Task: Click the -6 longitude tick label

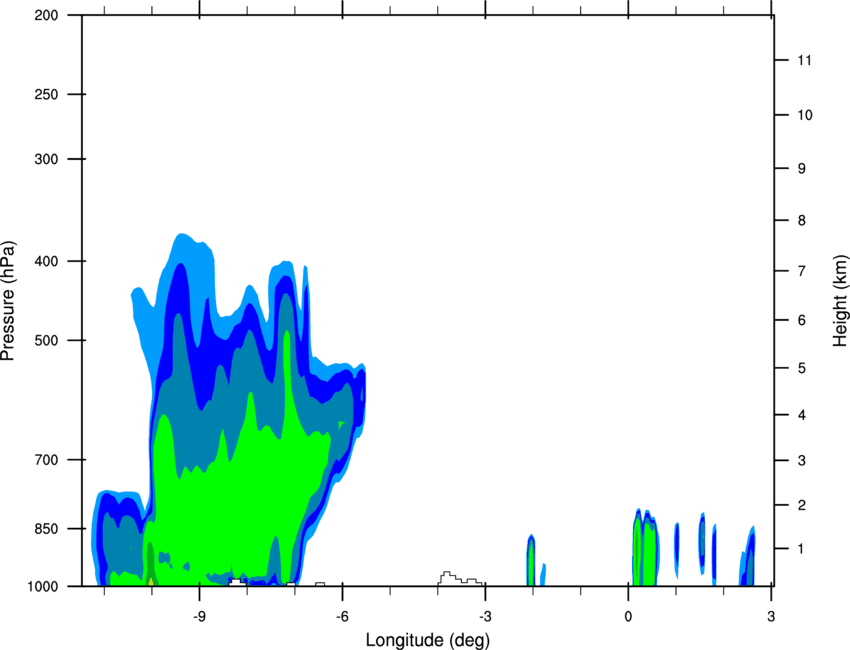Action: tap(342, 616)
